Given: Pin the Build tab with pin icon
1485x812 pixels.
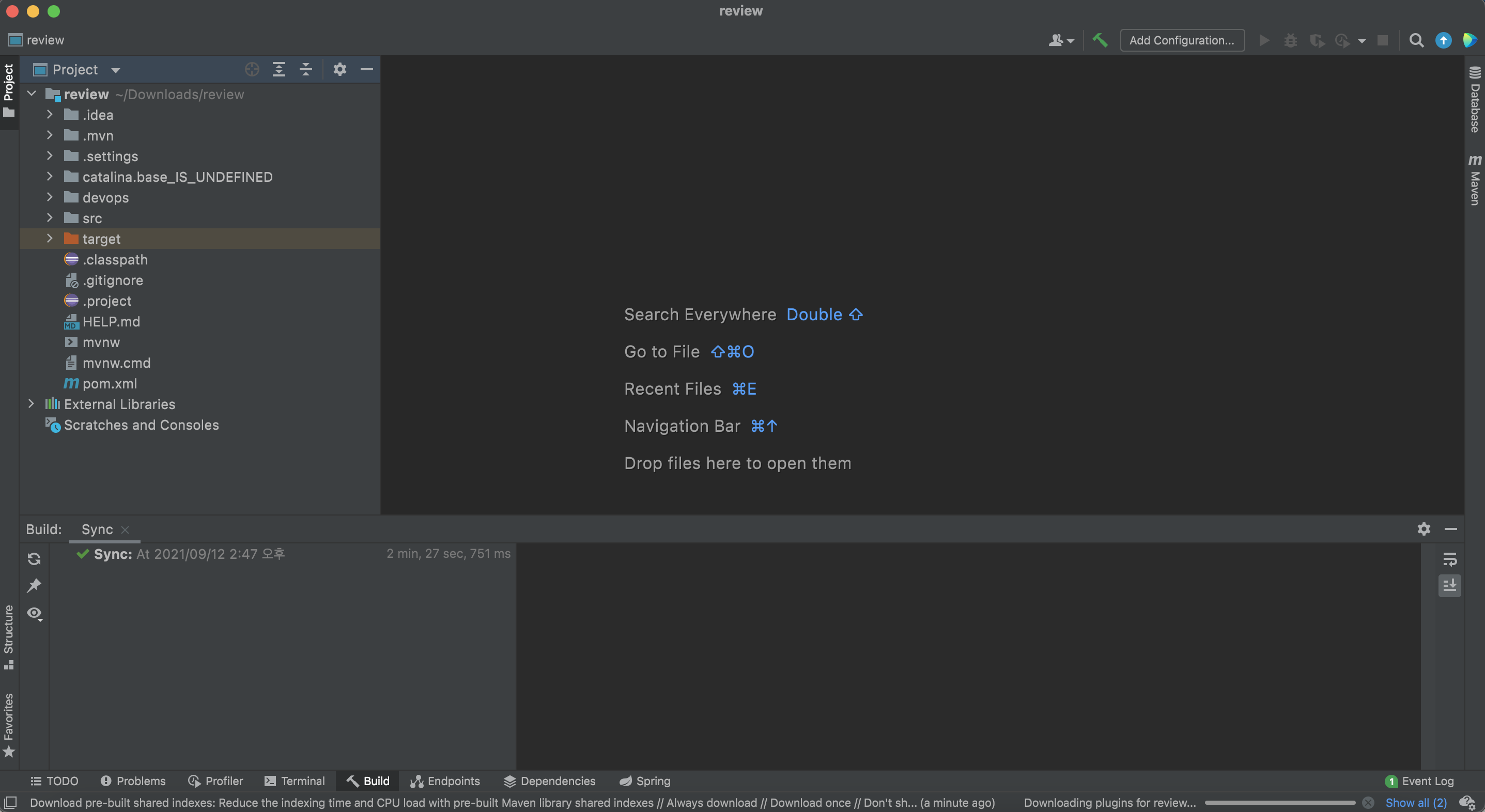Looking at the screenshot, I should (34, 586).
